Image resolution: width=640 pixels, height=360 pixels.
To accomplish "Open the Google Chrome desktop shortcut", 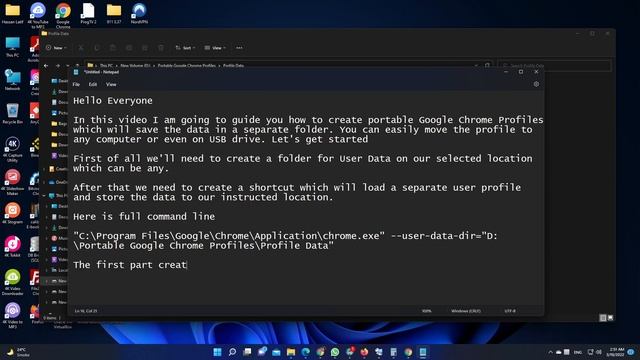I will [63, 15].
